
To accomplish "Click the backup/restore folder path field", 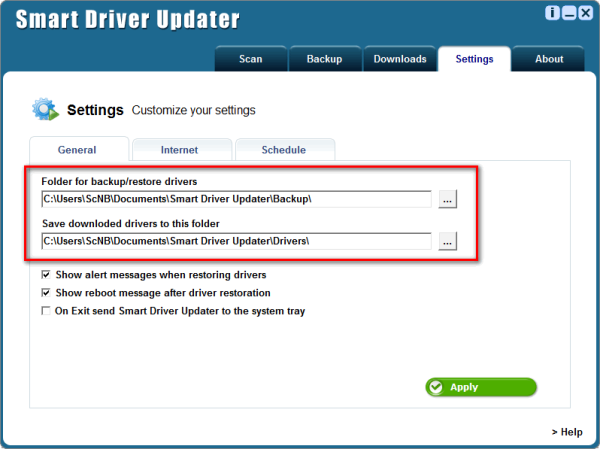I will point(236,199).
